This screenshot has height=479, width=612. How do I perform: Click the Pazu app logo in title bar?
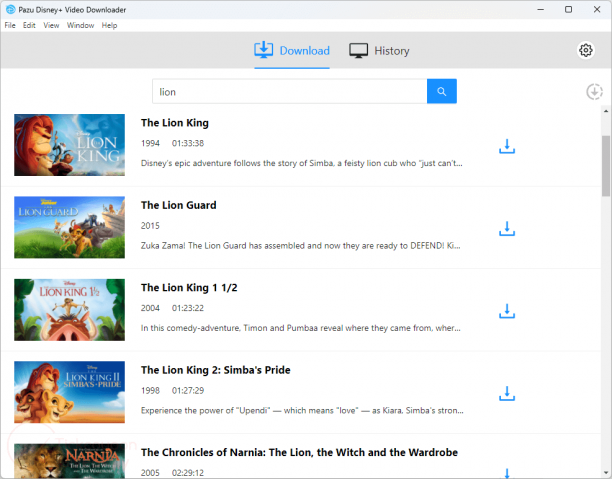tap(11, 9)
